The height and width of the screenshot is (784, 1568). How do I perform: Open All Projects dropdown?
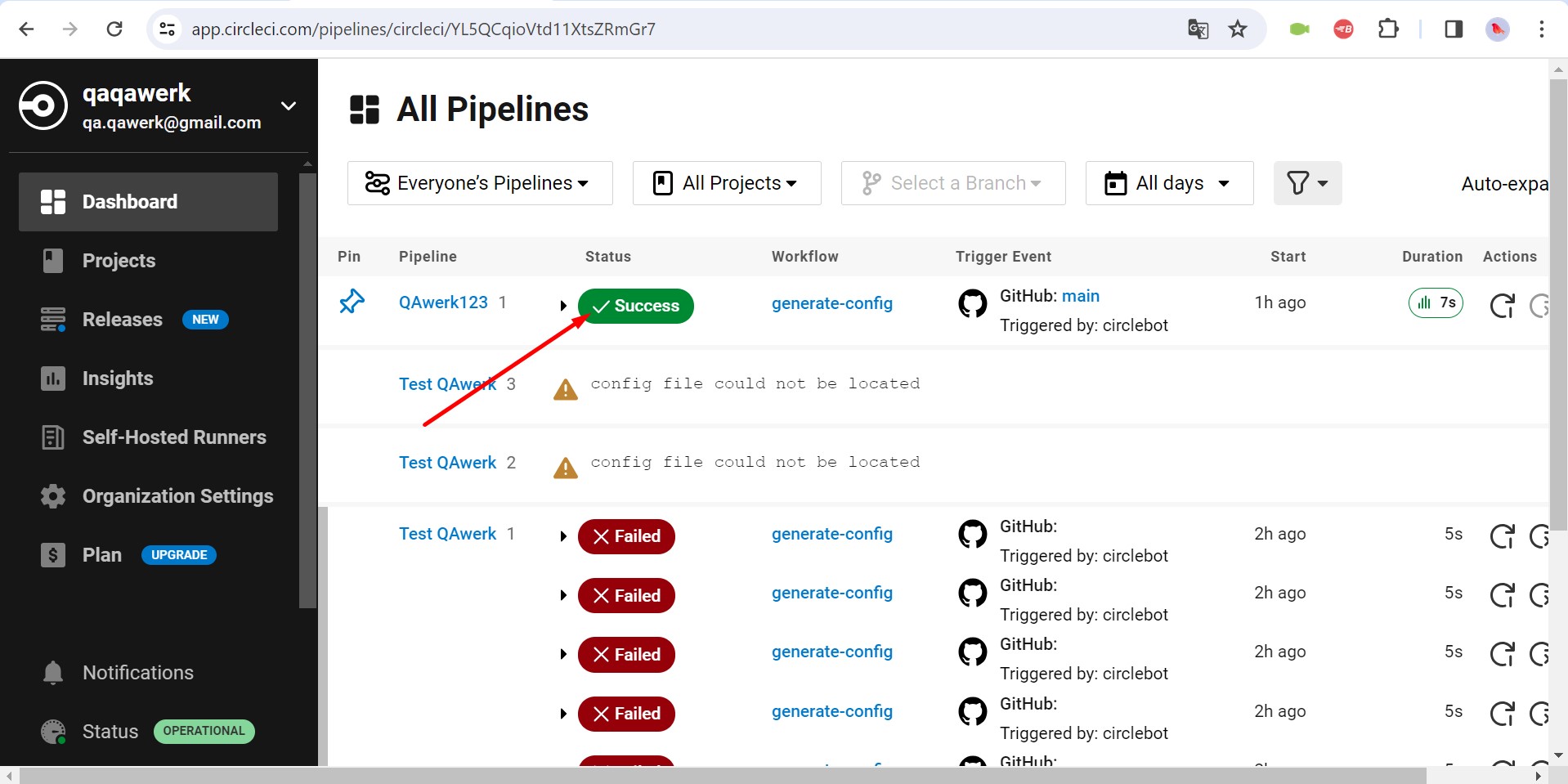tap(727, 183)
